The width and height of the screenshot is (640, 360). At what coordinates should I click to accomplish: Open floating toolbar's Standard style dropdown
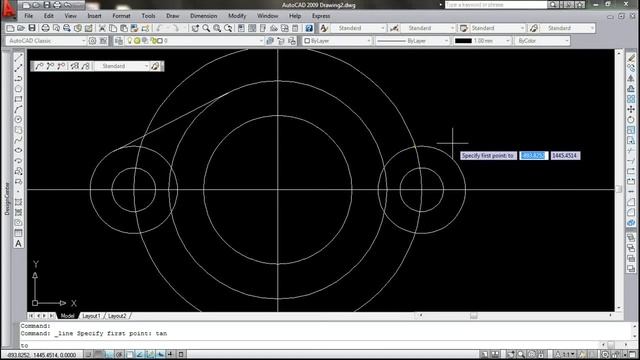pos(122,66)
